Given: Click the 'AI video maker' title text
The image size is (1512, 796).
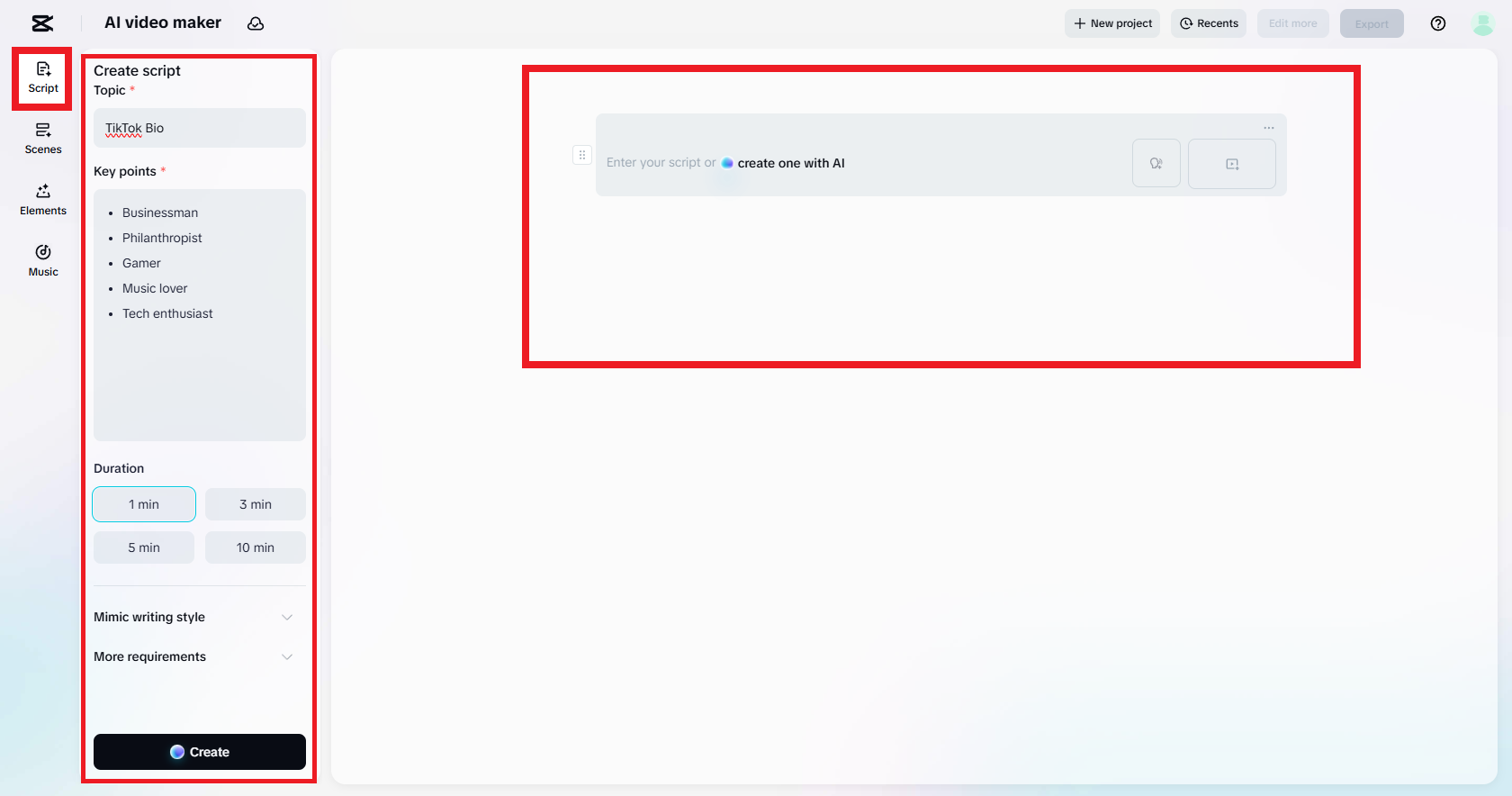Looking at the screenshot, I should [x=163, y=23].
